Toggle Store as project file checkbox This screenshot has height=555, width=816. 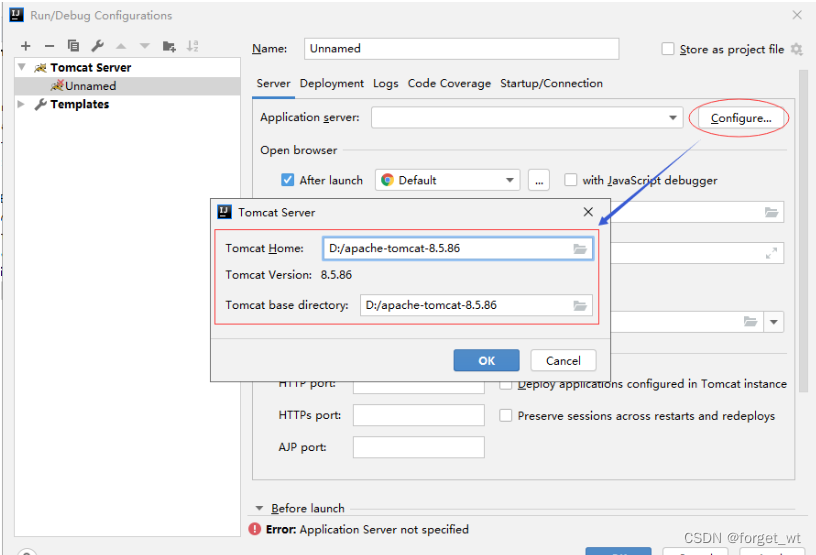(x=668, y=49)
